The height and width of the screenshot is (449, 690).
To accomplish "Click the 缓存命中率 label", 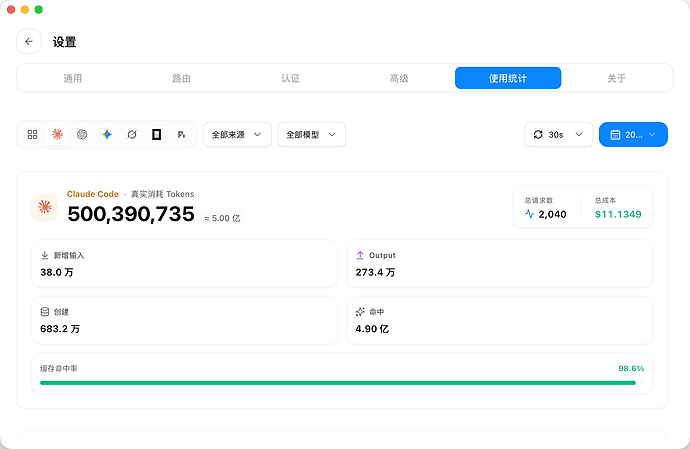I will click(59, 368).
